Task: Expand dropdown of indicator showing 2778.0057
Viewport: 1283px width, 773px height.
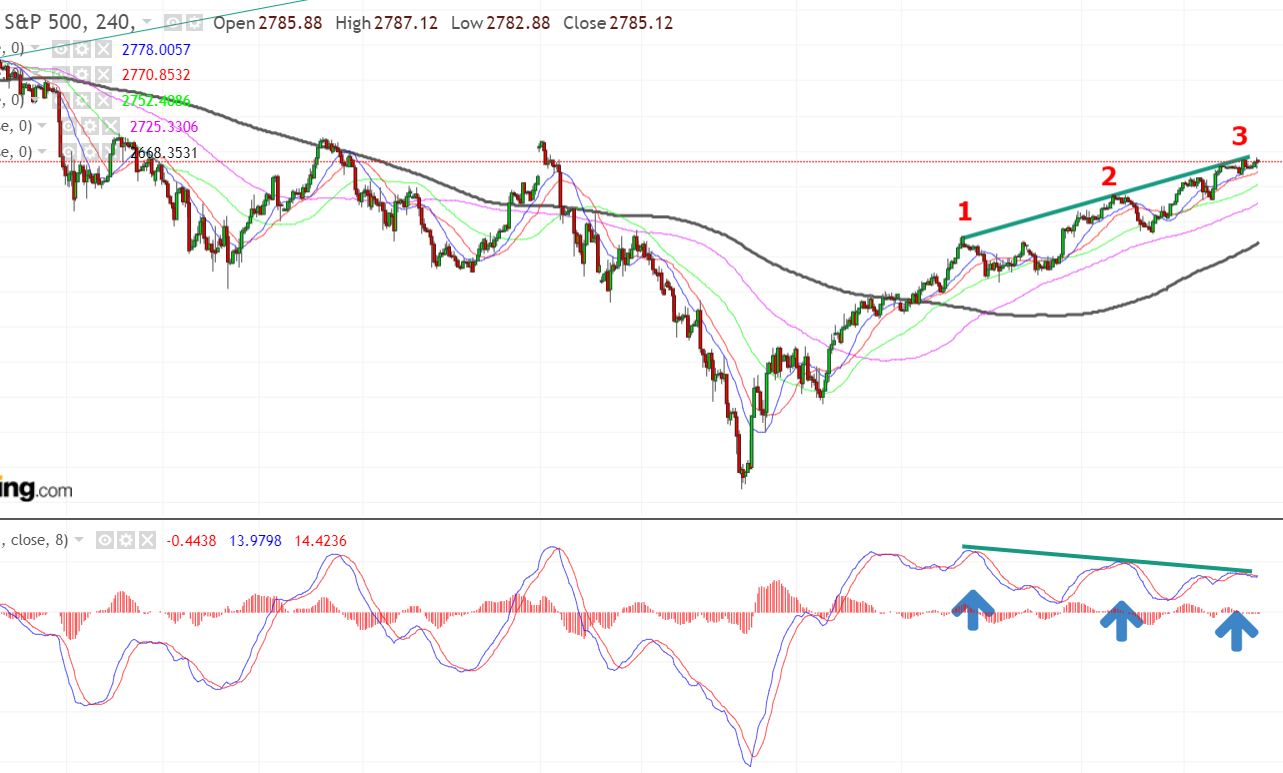Action: click(x=35, y=48)
